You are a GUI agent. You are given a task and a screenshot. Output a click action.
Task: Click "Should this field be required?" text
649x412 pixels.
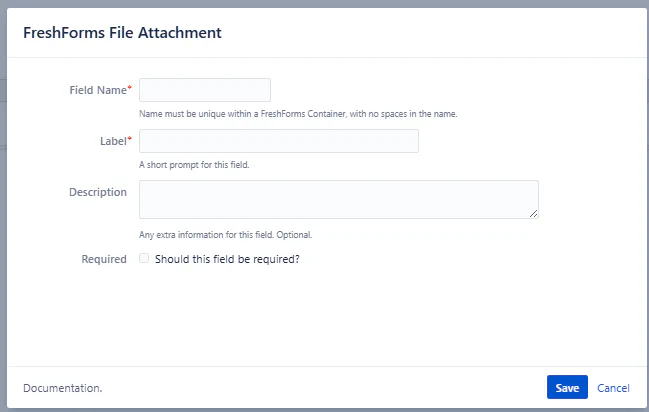tap(228, 259)
